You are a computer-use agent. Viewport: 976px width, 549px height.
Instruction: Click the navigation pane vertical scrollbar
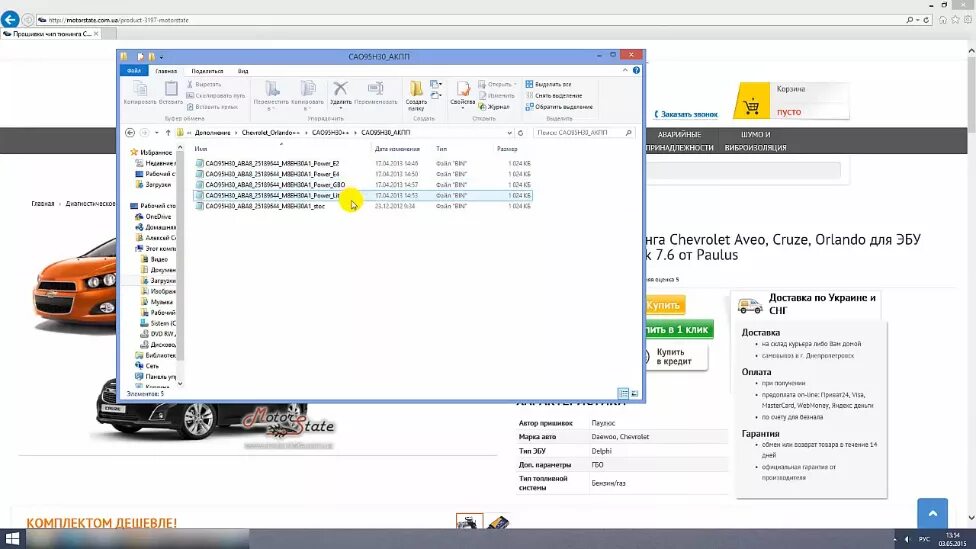(181, 255)
